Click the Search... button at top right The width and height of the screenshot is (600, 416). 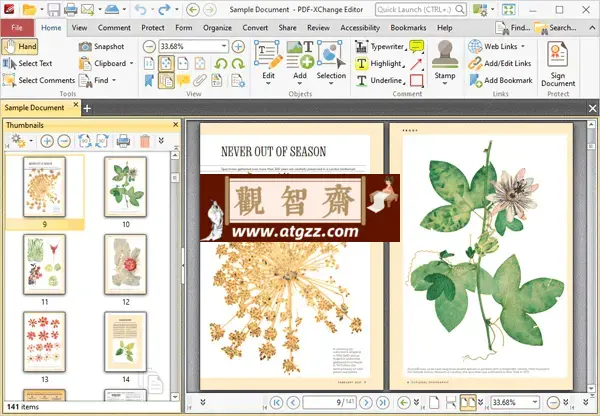pyautogui.click(x=555, y=28)
